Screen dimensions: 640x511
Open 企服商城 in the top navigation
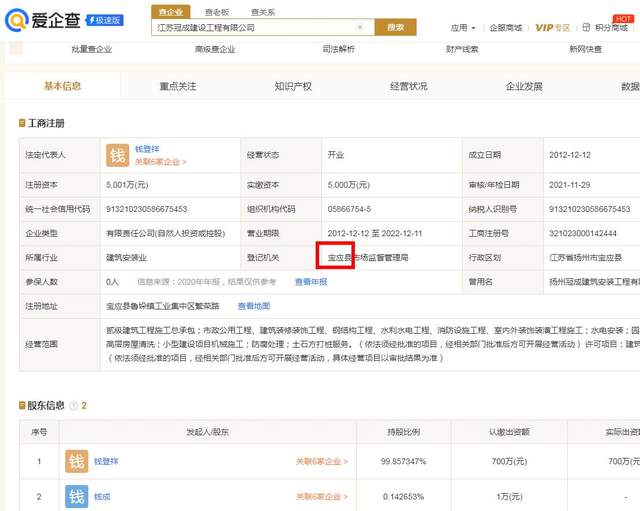[506, 28]
